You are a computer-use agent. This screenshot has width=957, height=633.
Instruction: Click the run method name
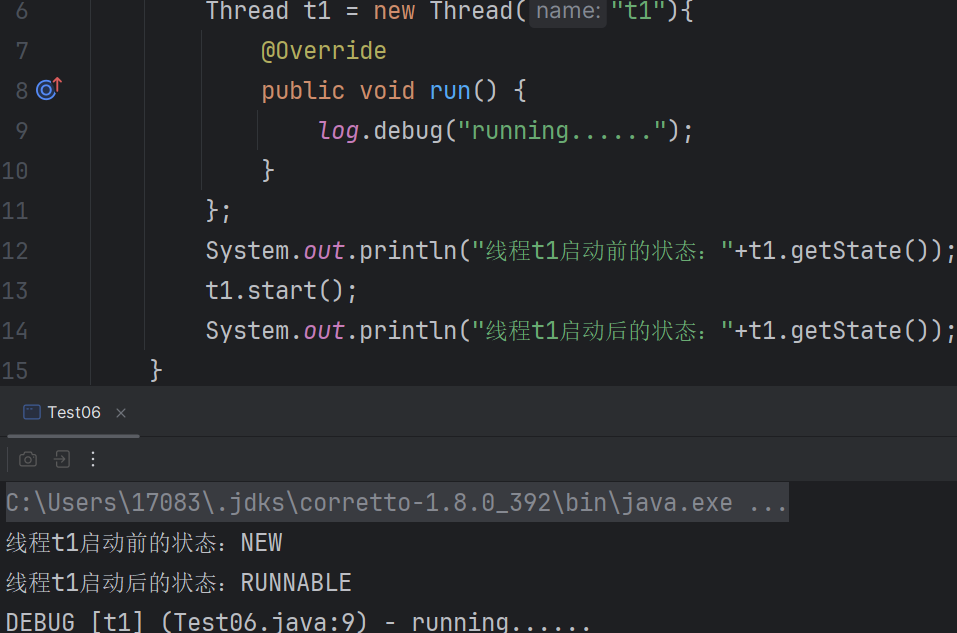(x=450, y=91)
